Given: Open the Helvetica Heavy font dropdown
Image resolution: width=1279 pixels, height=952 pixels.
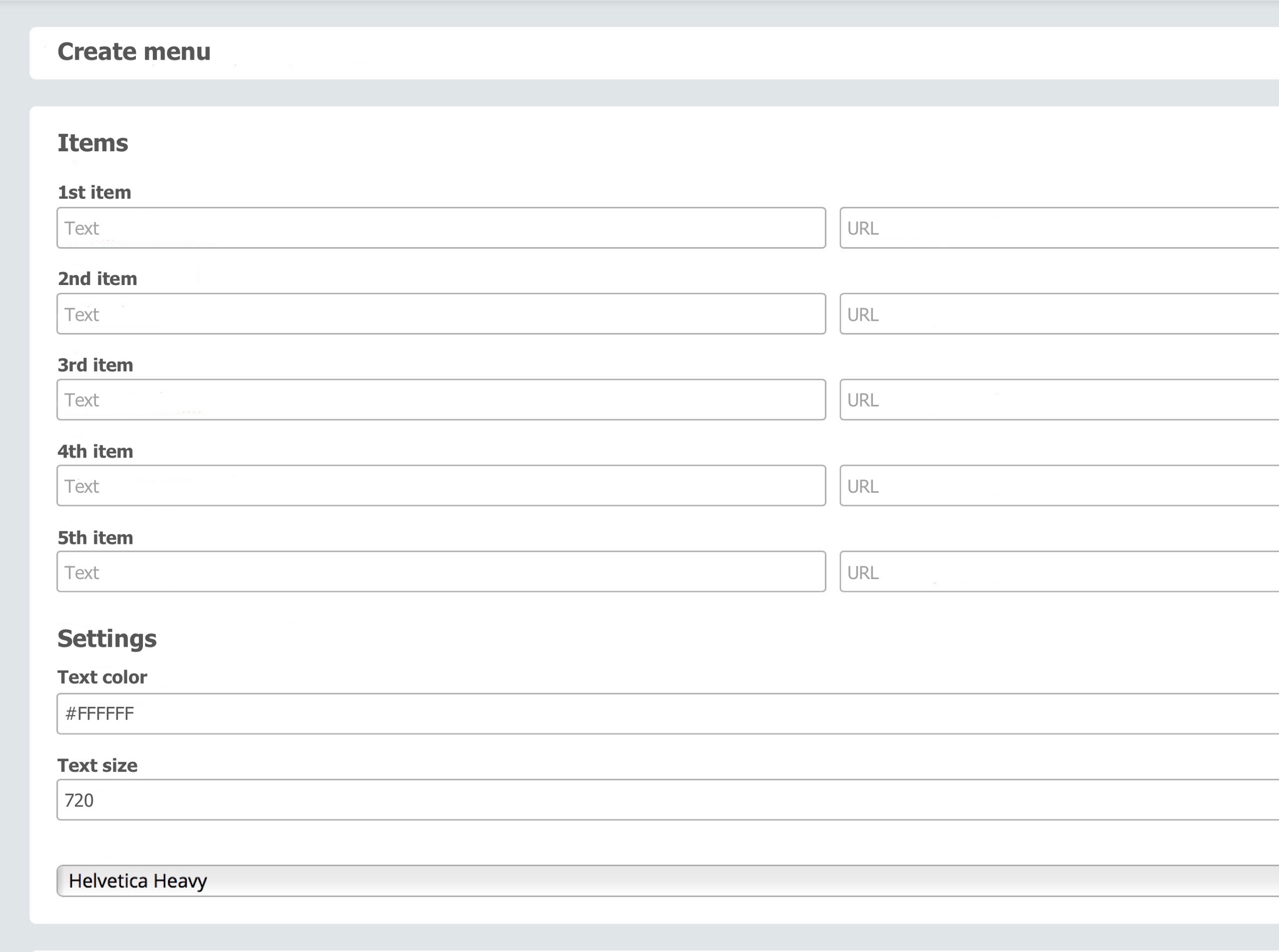Looking at the screenshot, I should click(x=667, y=880).
